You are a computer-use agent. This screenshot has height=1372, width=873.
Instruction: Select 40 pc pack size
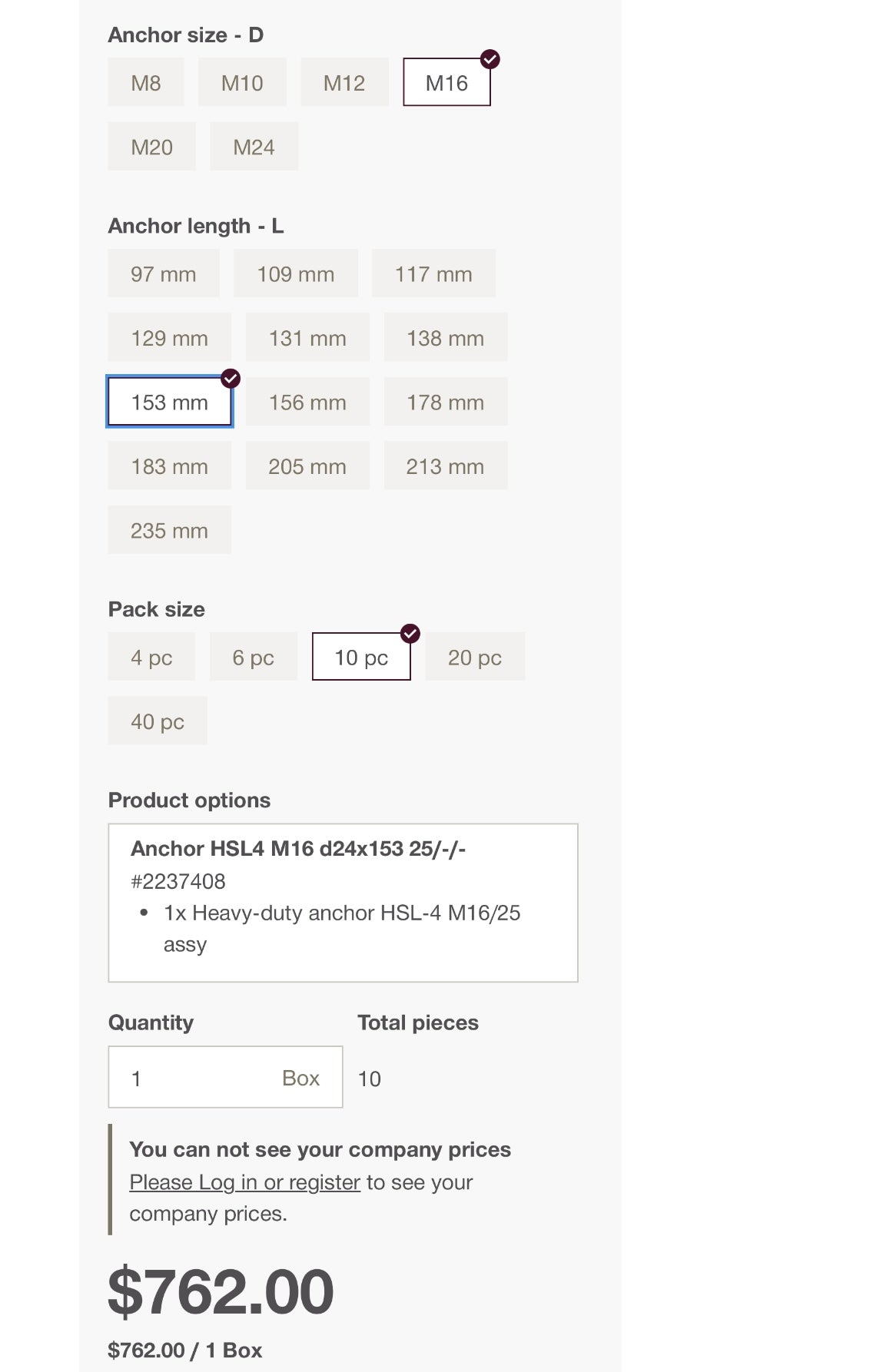pyautogui.click(x=158, y=722)
